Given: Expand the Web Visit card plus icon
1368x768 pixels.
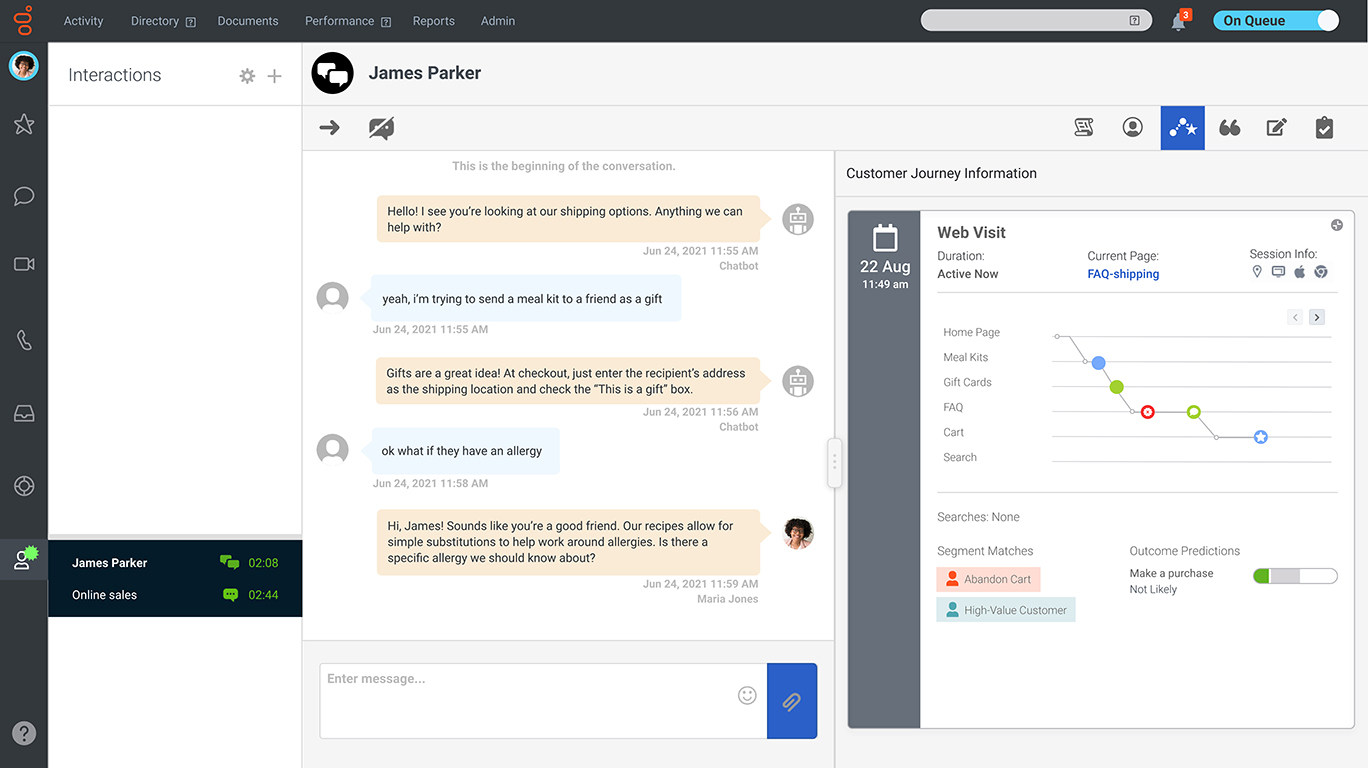Looking at the screenshot, I should [x=1336, y=225].
